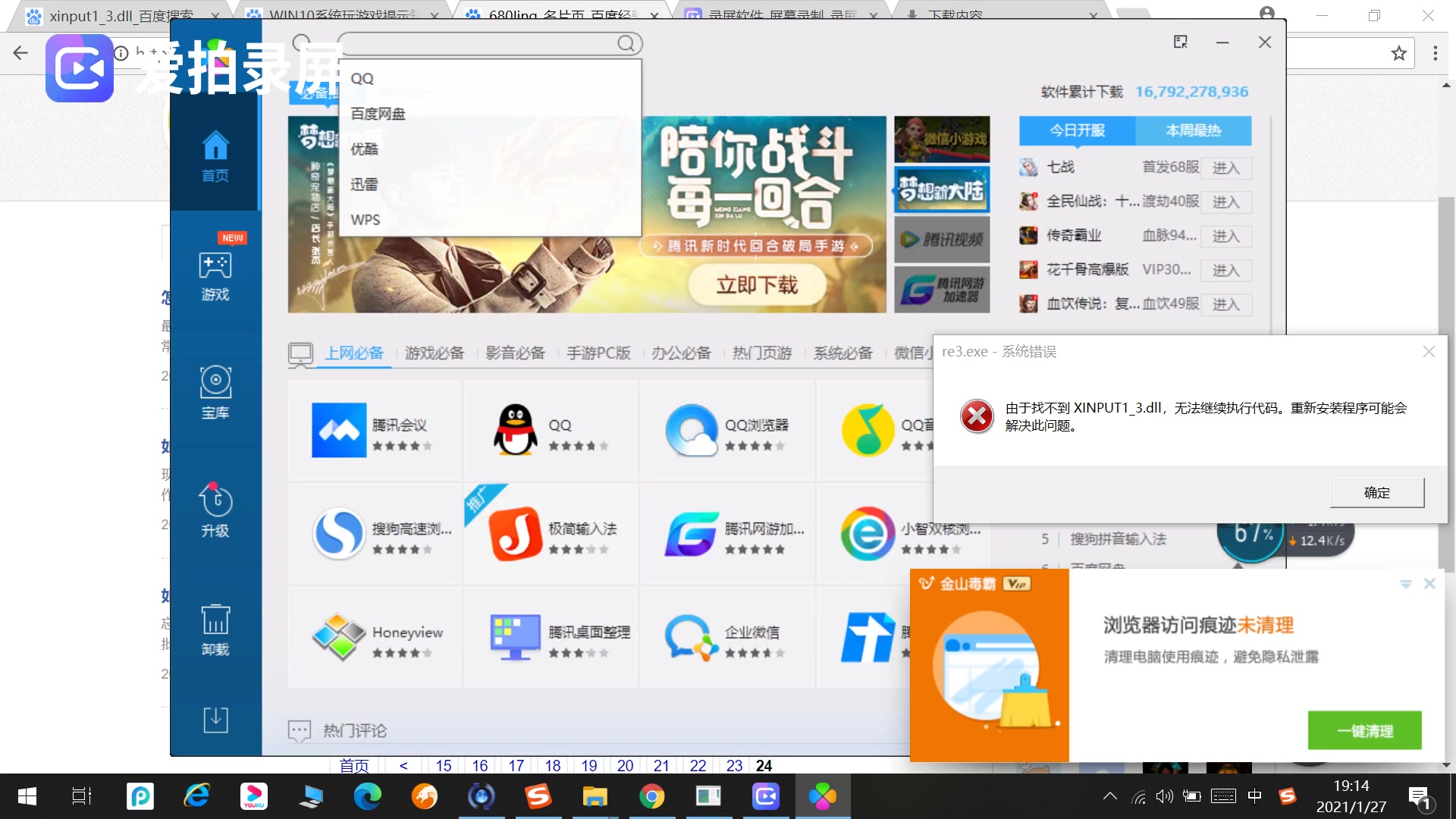The height and width of the screenshot is (819, 1456).
Task: Click 进入 button for 七战
Action: (x=1225, y=168)
